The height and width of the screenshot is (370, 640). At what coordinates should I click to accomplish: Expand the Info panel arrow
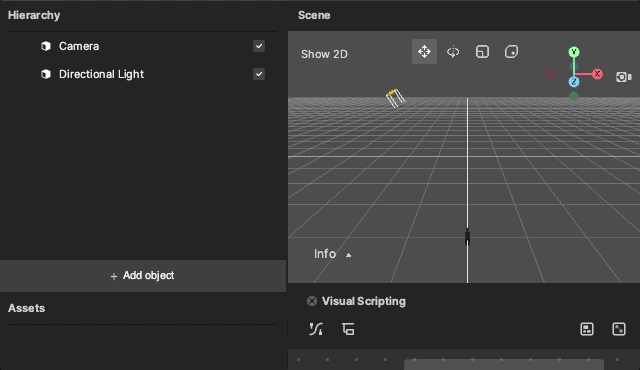[x=348, y=255]
